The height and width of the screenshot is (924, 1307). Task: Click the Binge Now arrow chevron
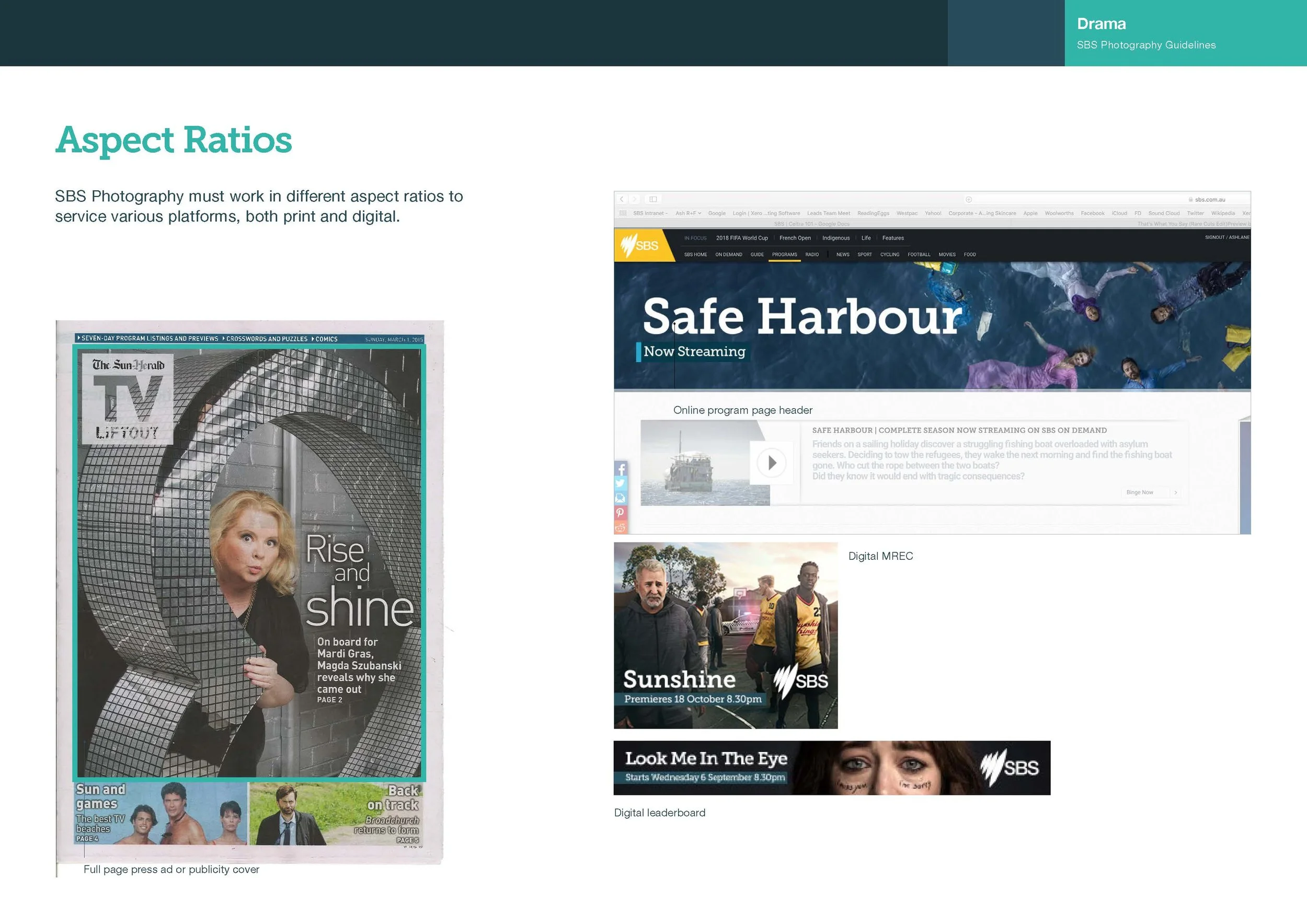click(x=1175, y=492)
